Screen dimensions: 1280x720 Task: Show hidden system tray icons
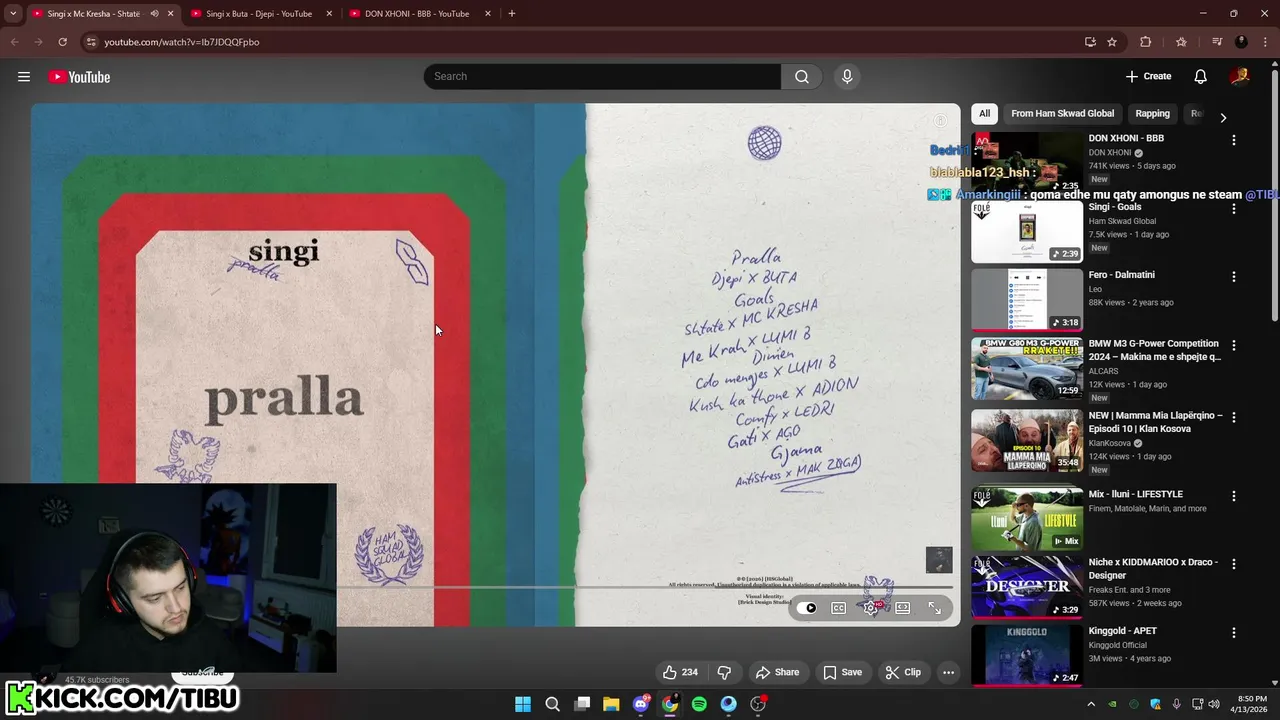(x=1091, y=704)
